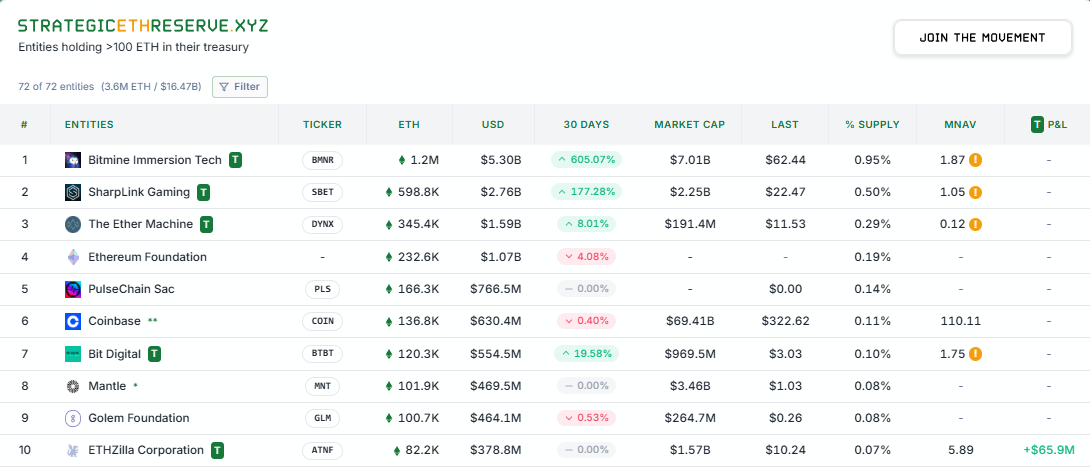The height and width of the screenshot is (470, 1090).
Task: Open the MNT ticker pill
Action: 323,386
